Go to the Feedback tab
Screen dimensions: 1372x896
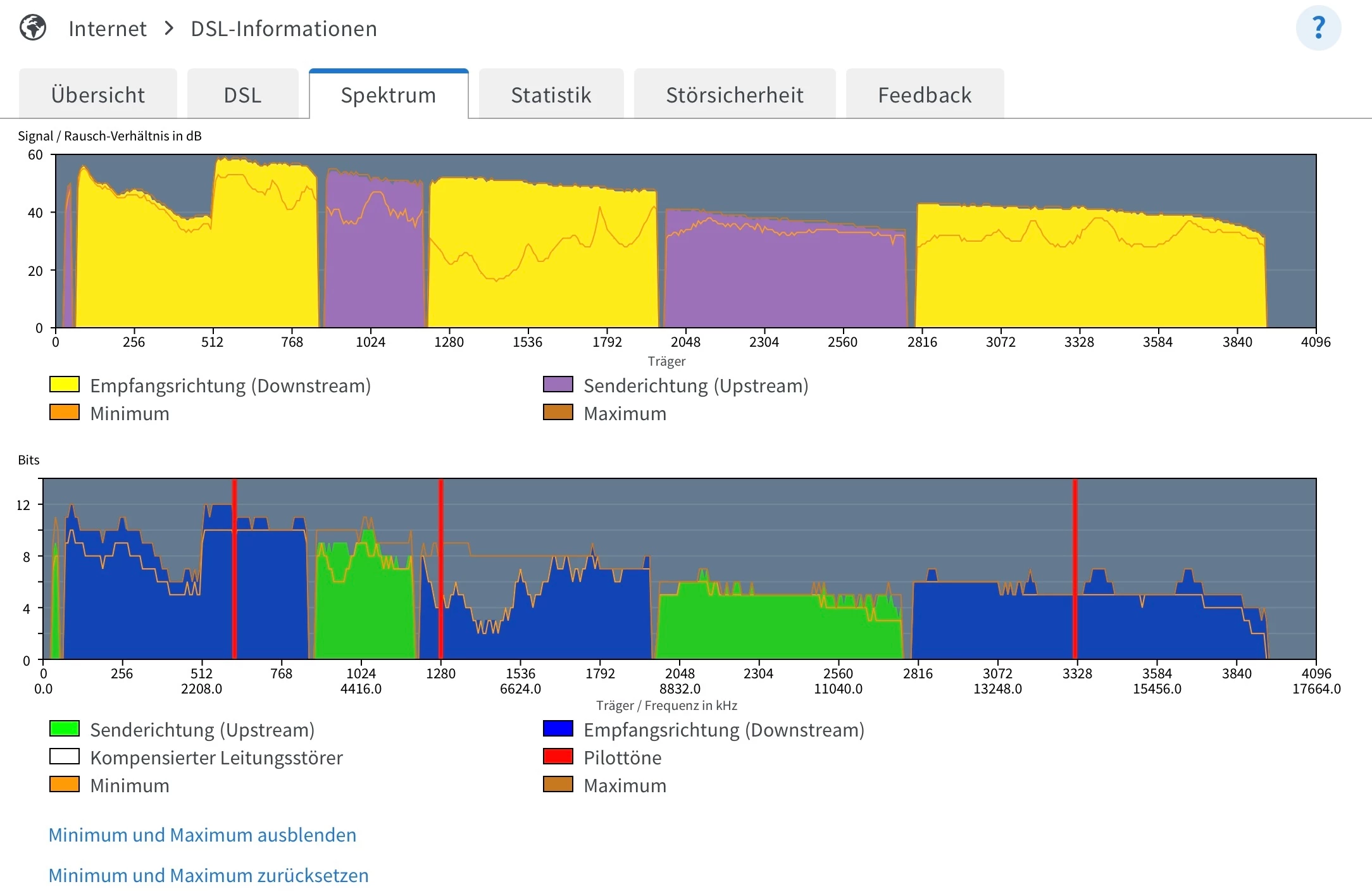tap(924, 95)
